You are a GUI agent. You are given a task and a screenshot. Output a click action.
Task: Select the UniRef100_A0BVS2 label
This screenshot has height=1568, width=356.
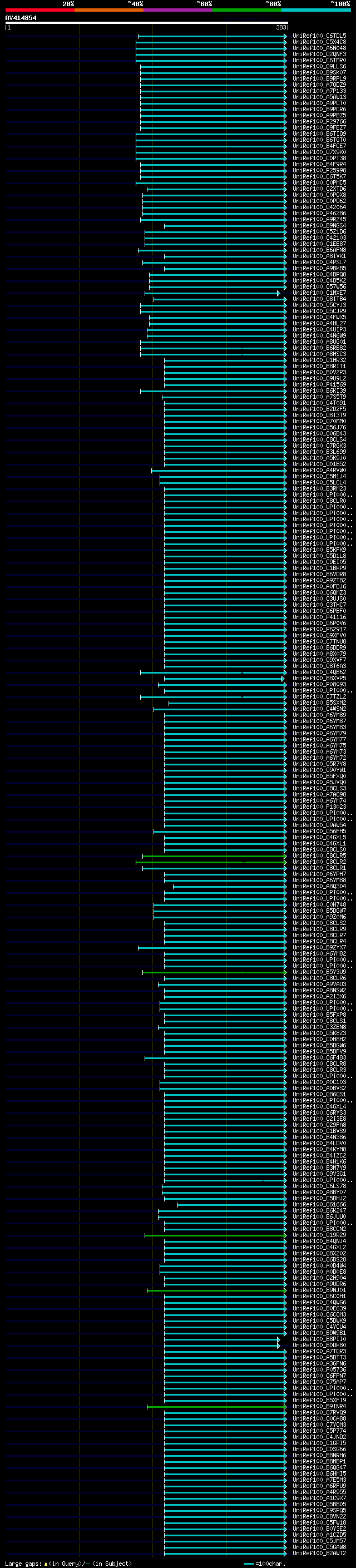(x=319, y=1089)
